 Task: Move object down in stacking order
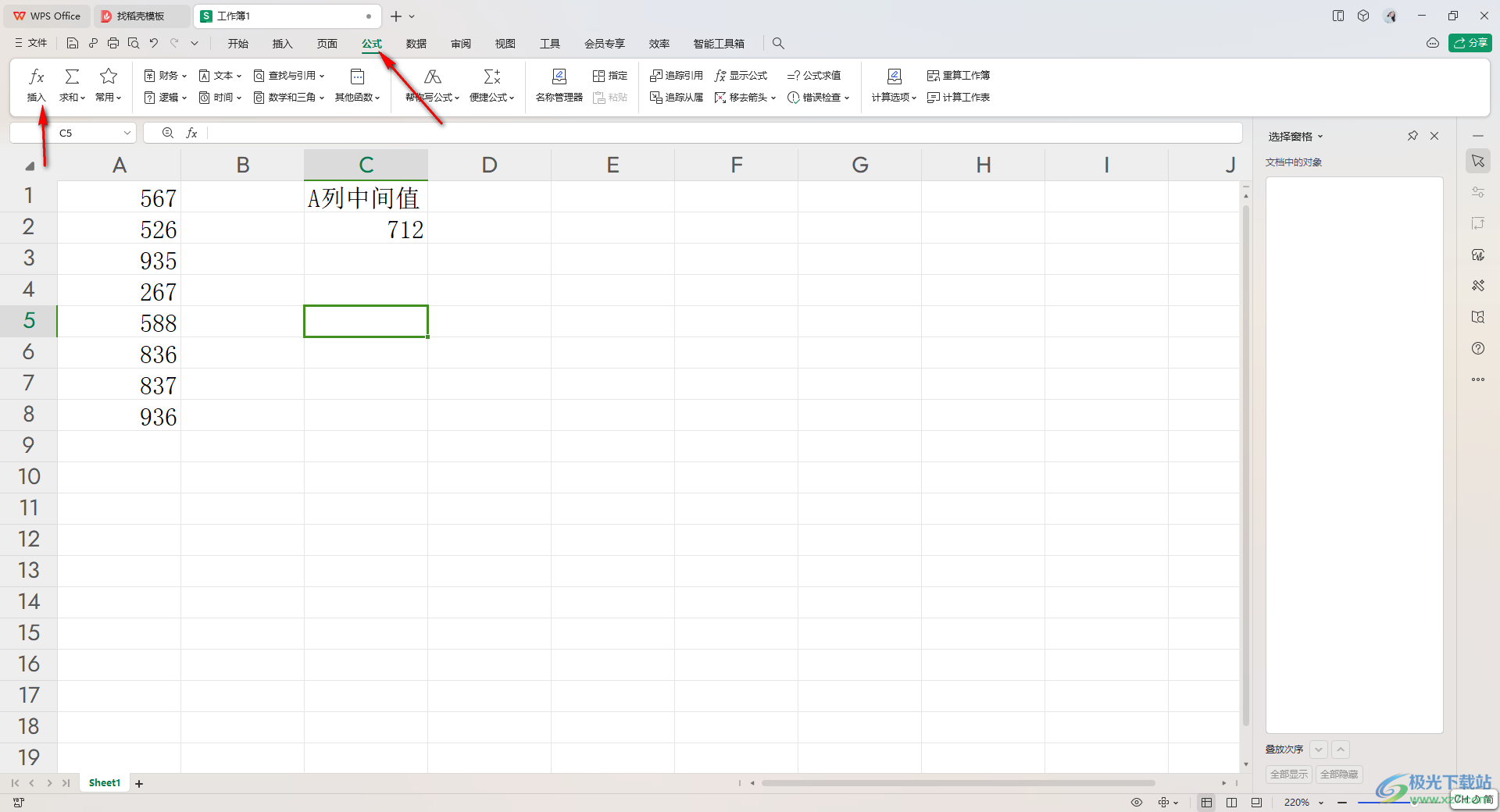point(1319,750)
